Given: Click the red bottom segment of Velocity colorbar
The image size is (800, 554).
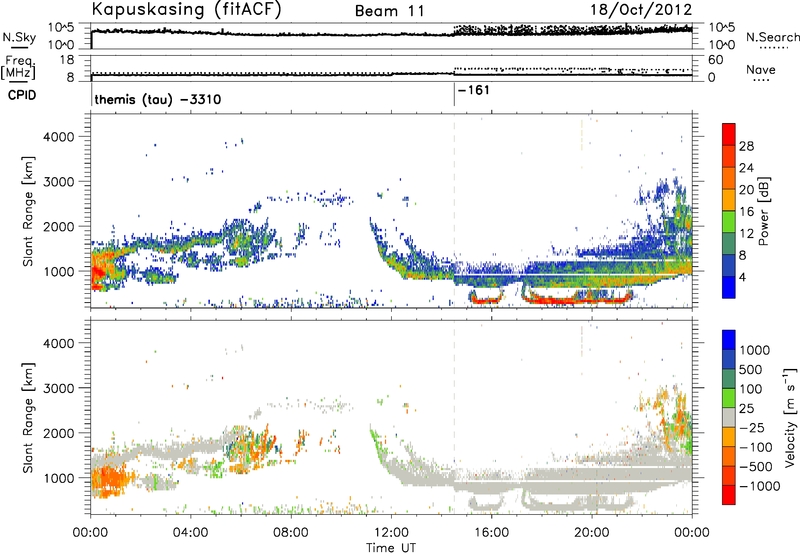Looking at the screenshot, I should click(729, 495).
